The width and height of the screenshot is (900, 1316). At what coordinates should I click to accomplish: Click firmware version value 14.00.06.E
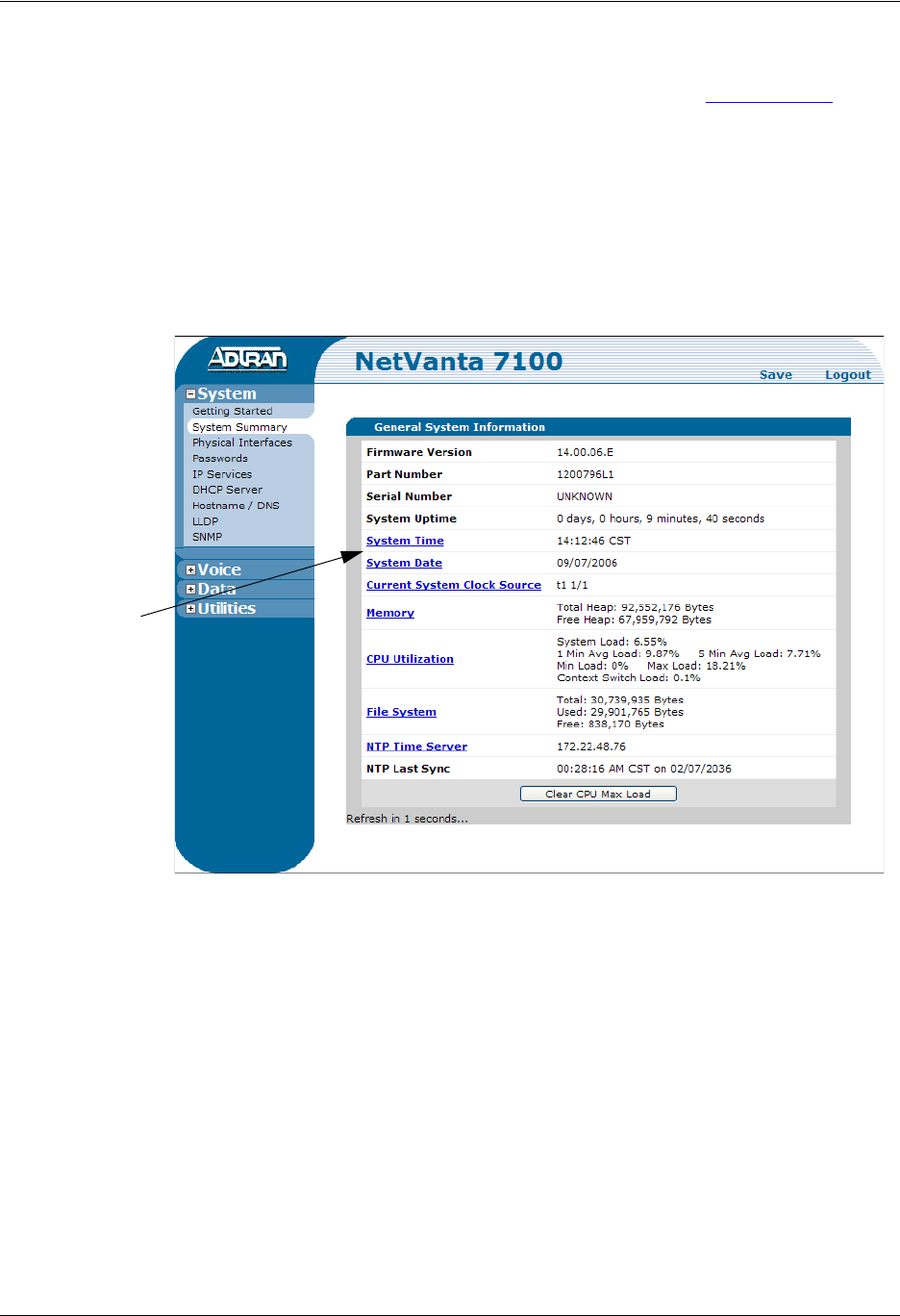click(x=585, y=452)
